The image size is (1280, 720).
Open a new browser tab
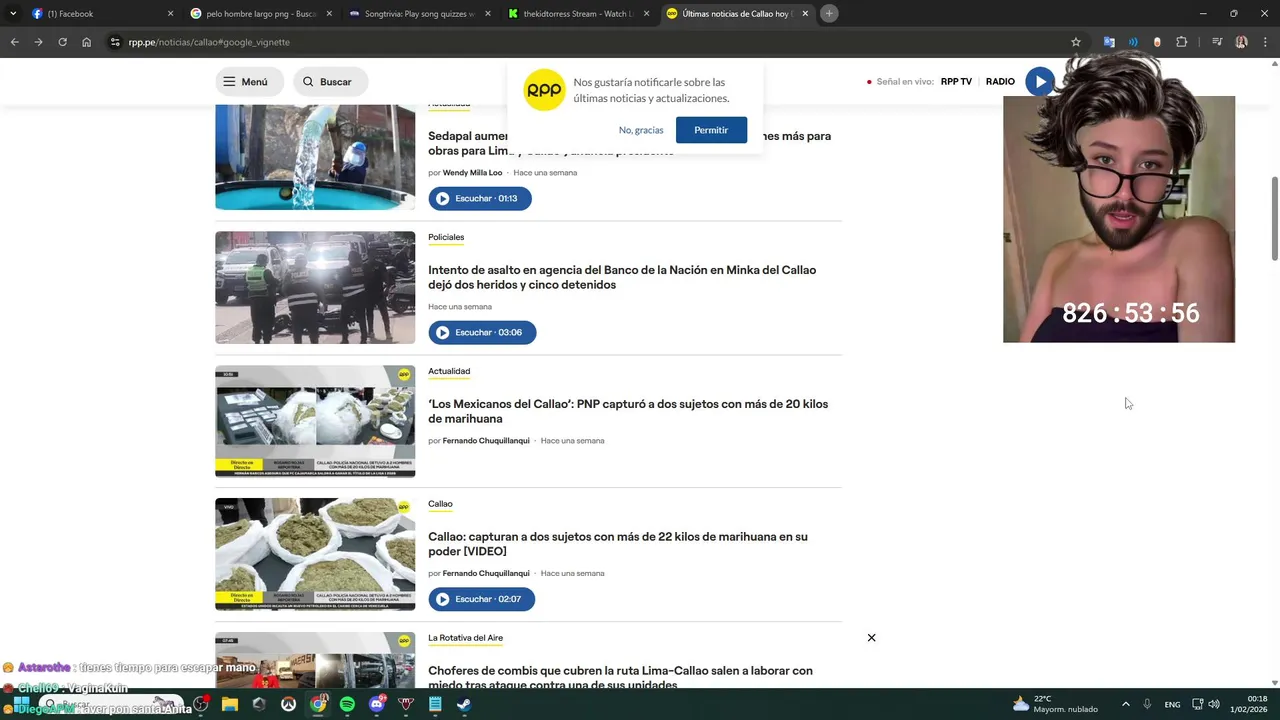[829, 14]
